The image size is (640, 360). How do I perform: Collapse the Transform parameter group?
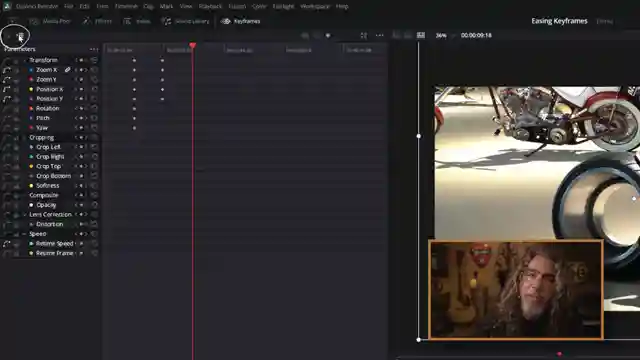pos(24,60)
